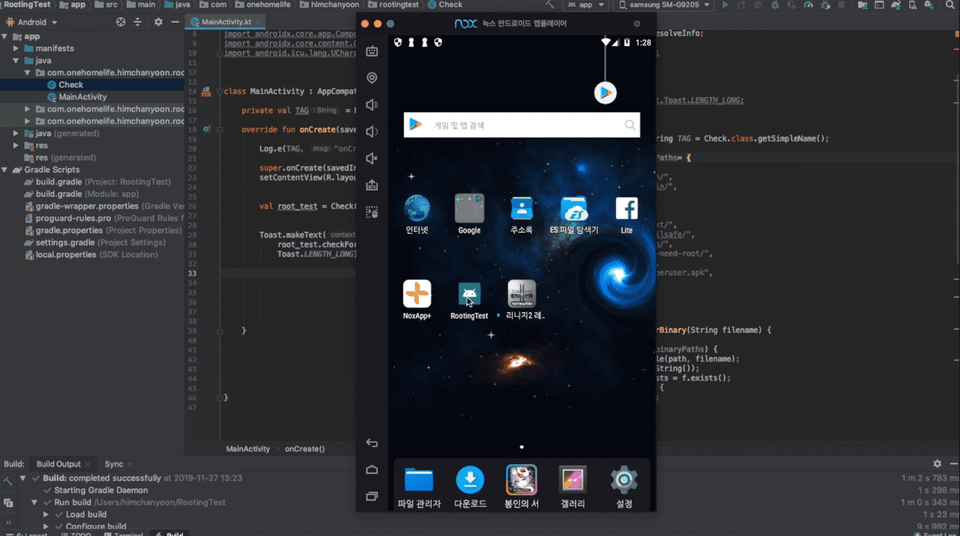Click the Nox keyboard control sidebar icon

(372, 51)
